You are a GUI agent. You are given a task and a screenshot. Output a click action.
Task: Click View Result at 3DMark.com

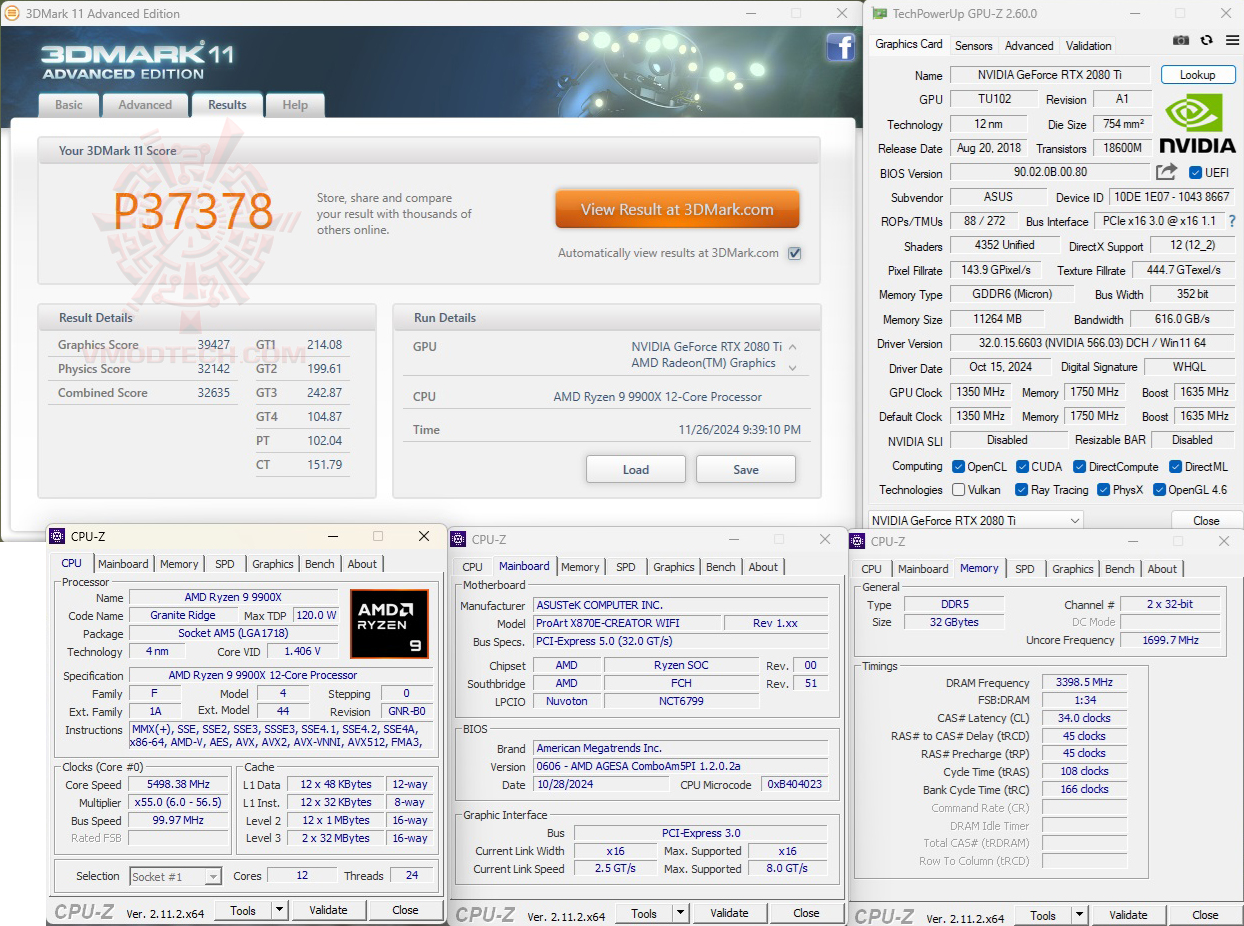[x=678, y=210]
